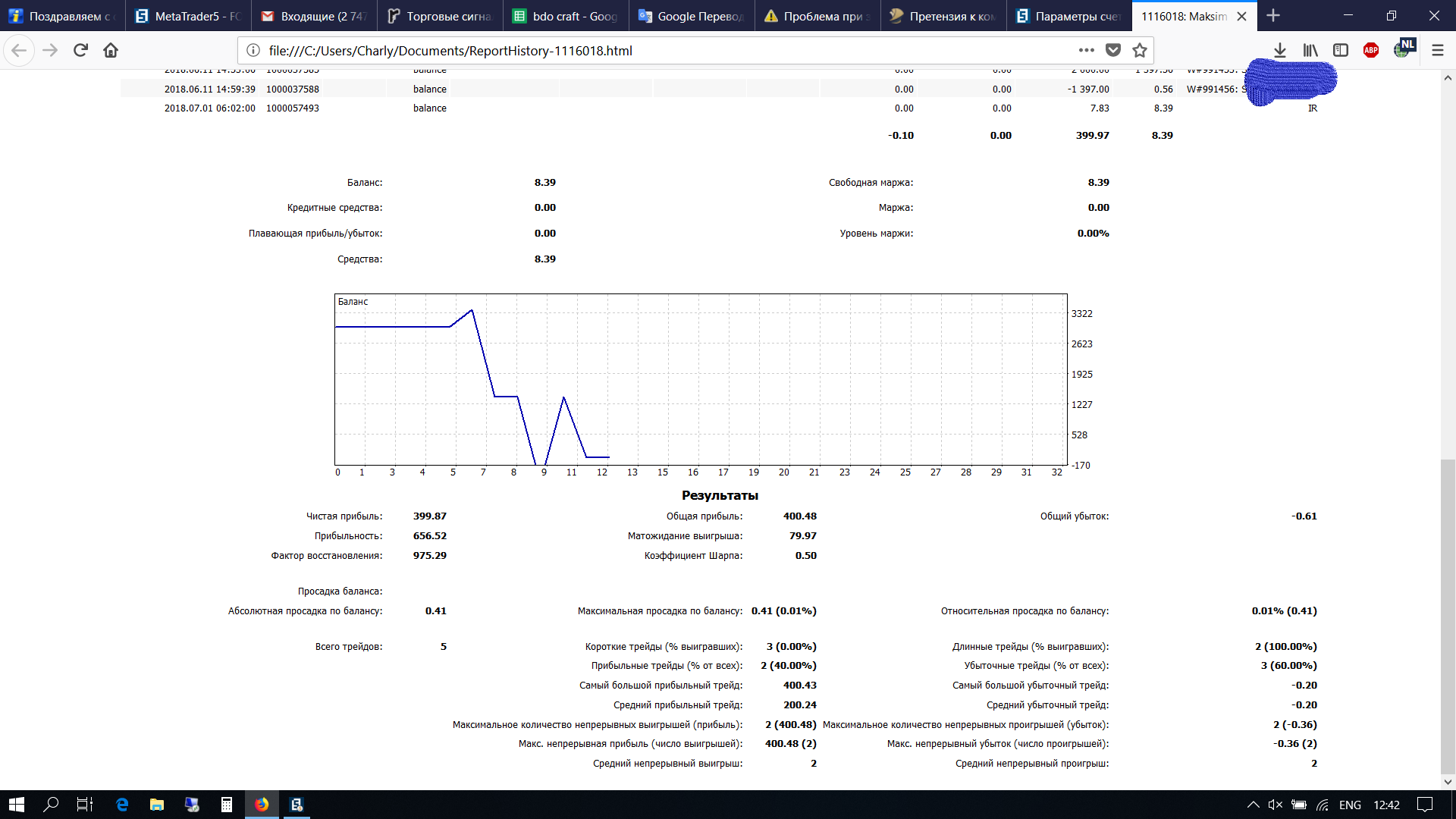Click scrollbar down arrow
Image resolution: width=1456 pixels, height=819 pixels.
click(x=1448, y=782)
